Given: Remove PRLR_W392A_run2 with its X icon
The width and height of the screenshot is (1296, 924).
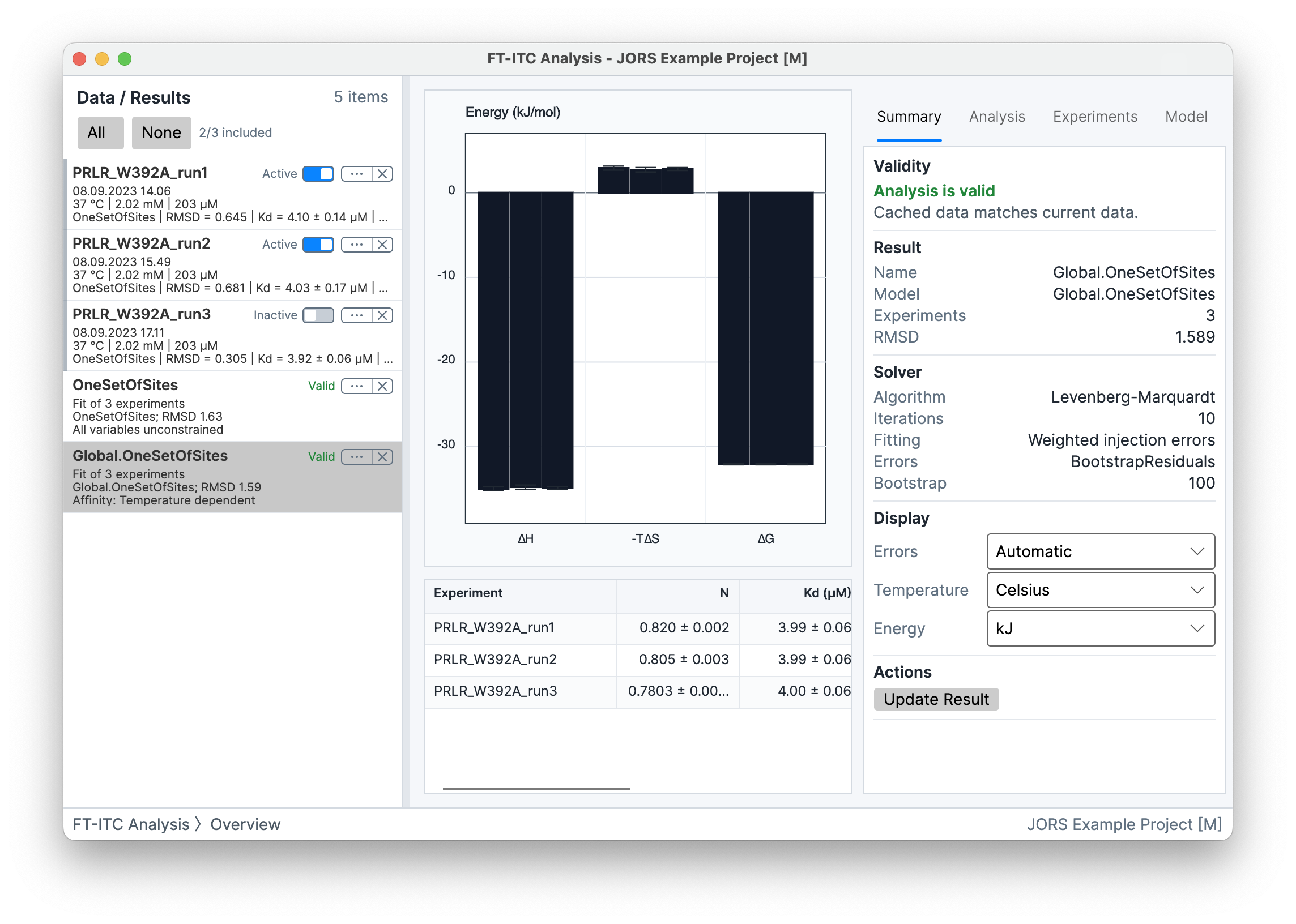Looking at the screenshot, I should 382,245.
